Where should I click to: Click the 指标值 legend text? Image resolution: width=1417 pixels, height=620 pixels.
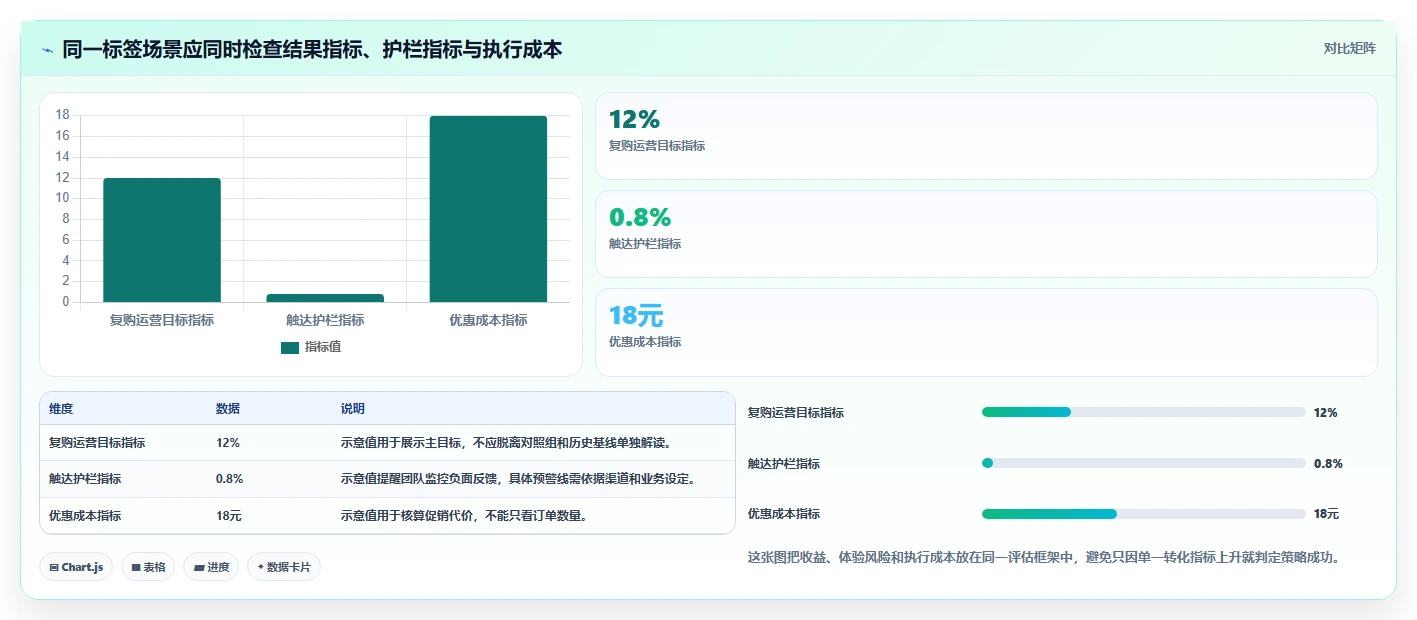(x=323, y=347)
